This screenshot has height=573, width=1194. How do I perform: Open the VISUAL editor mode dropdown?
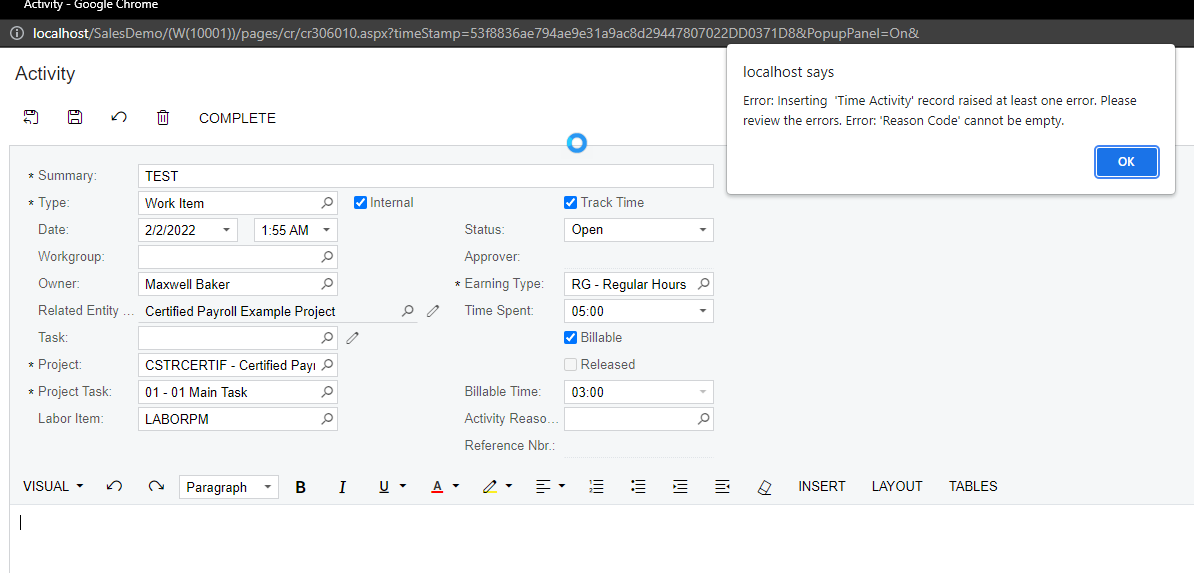(x=53, y=486)
